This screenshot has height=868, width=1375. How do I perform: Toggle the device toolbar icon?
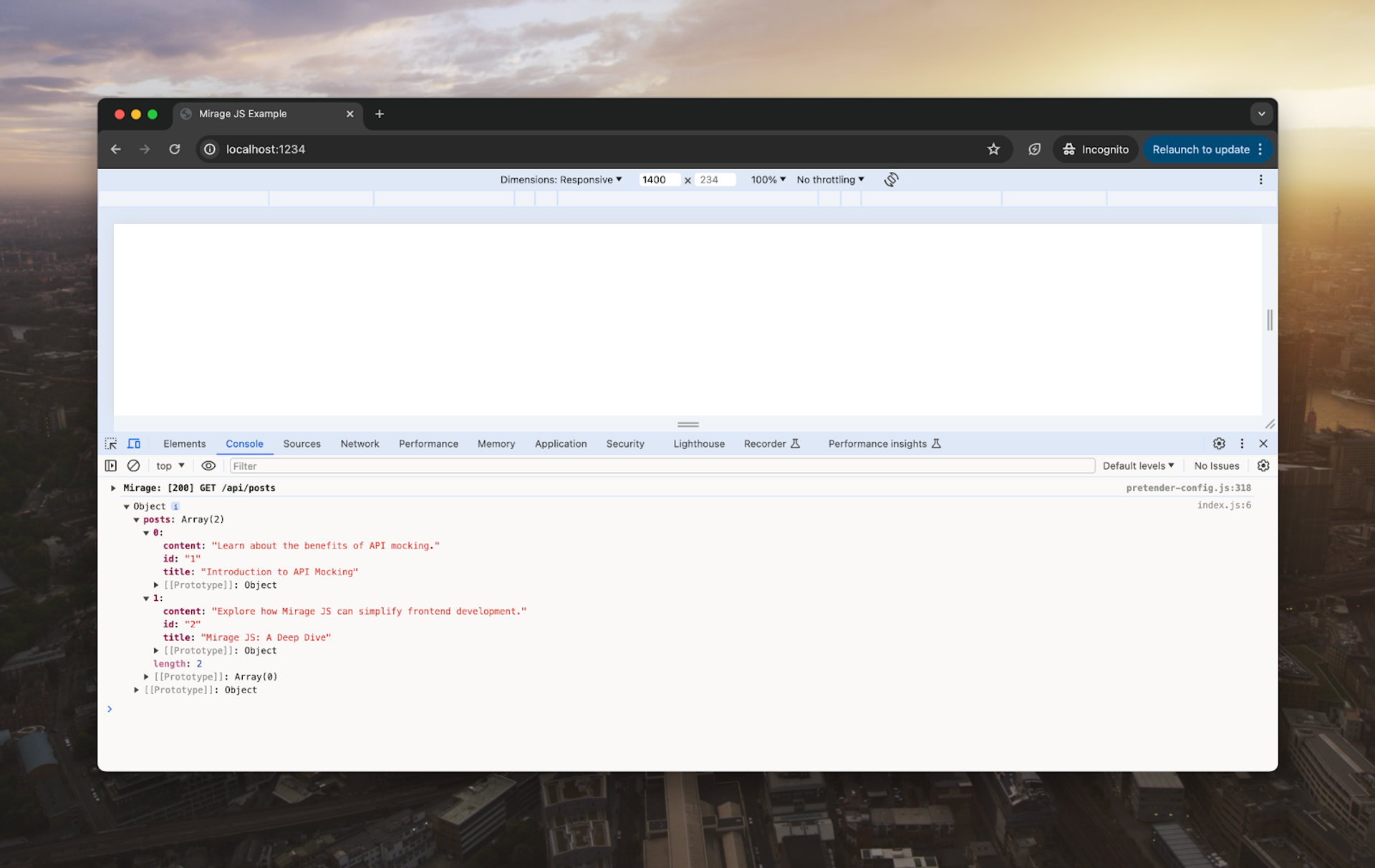coord(134,444)
